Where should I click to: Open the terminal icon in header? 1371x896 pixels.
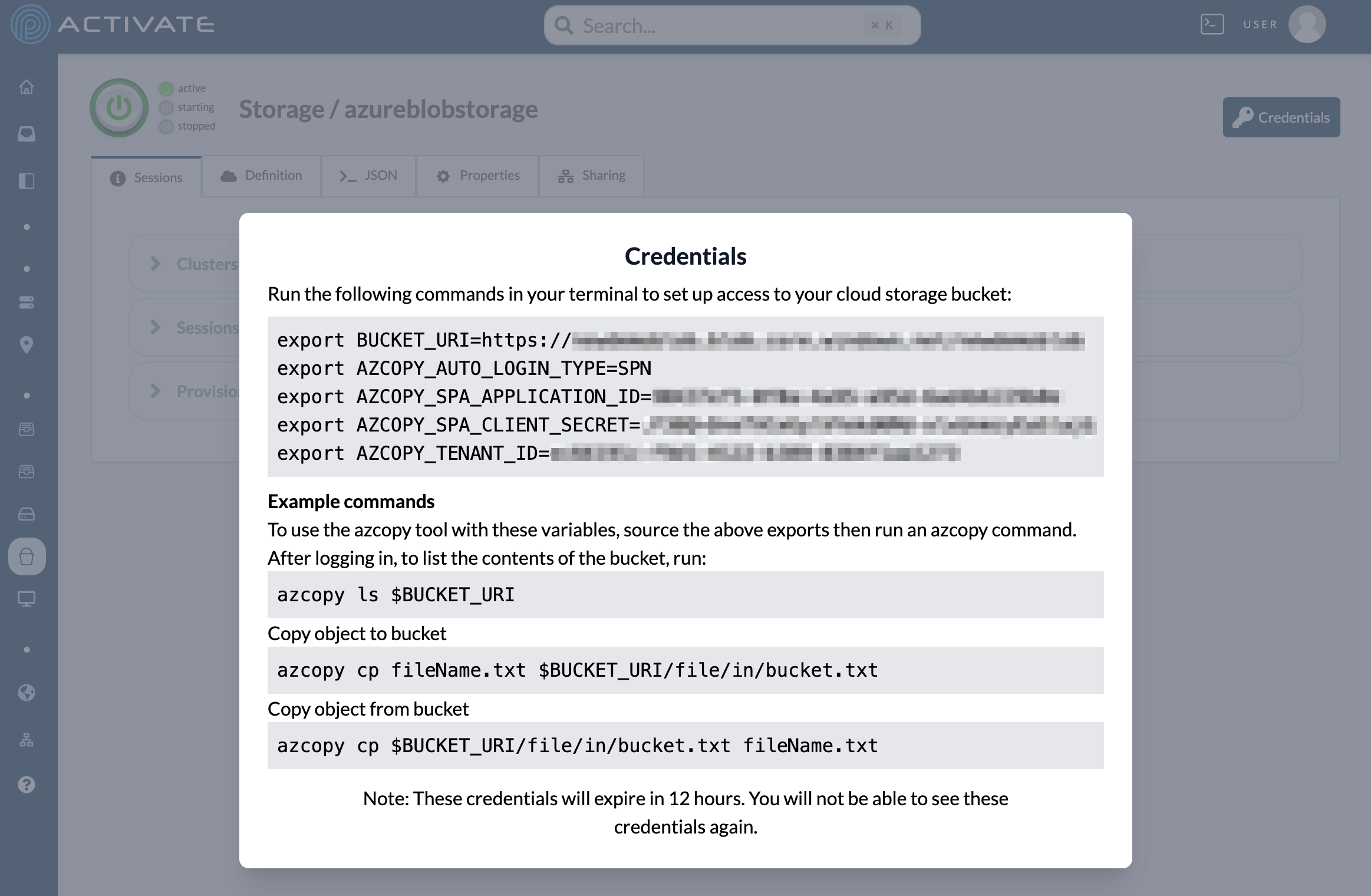coord(1212,25)
